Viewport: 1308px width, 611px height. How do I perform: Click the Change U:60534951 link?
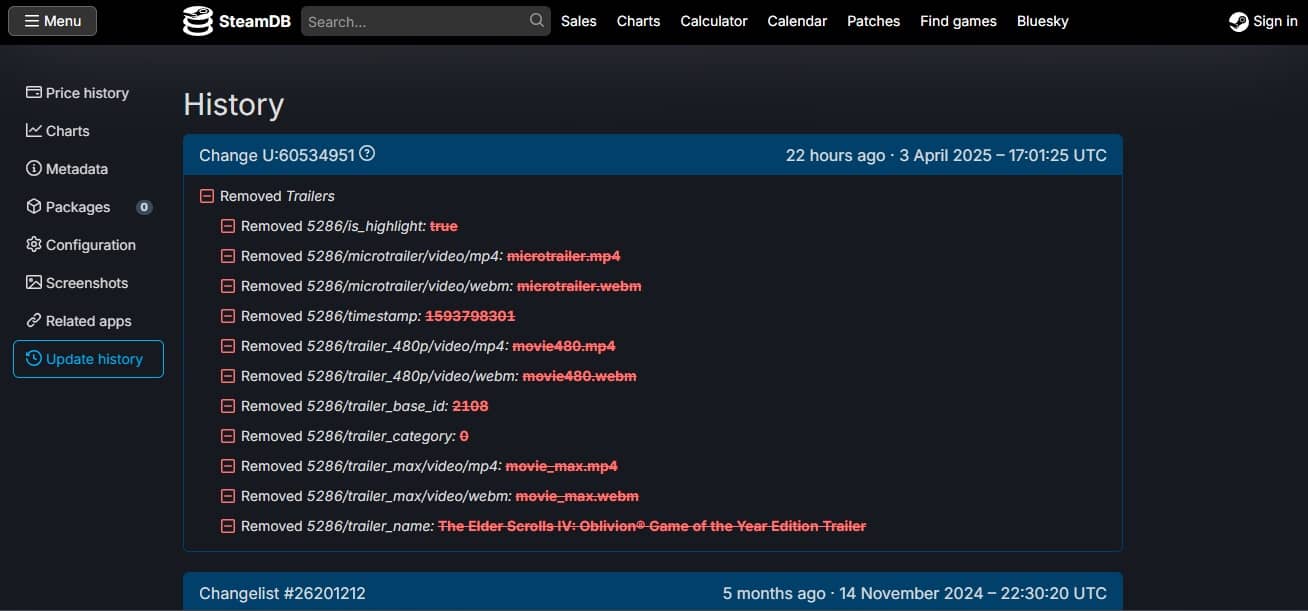point(277,155)
